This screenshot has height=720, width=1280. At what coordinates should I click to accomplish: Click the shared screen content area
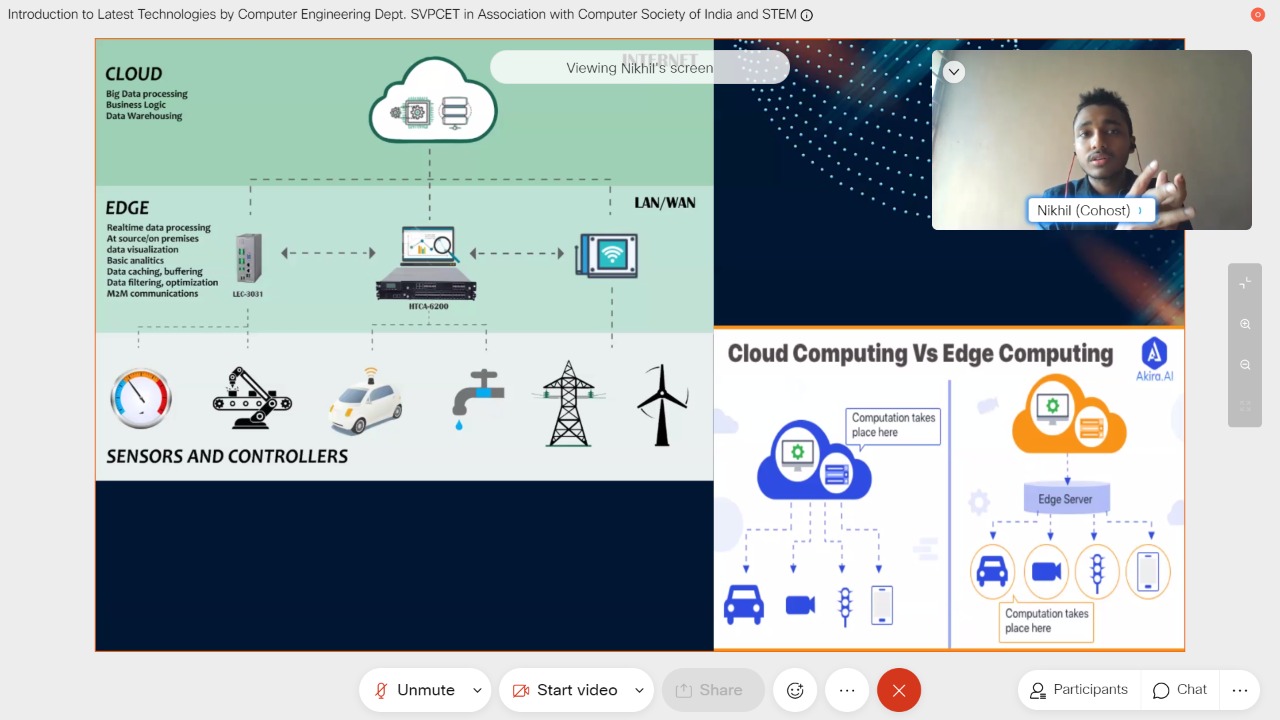(640, 345)
